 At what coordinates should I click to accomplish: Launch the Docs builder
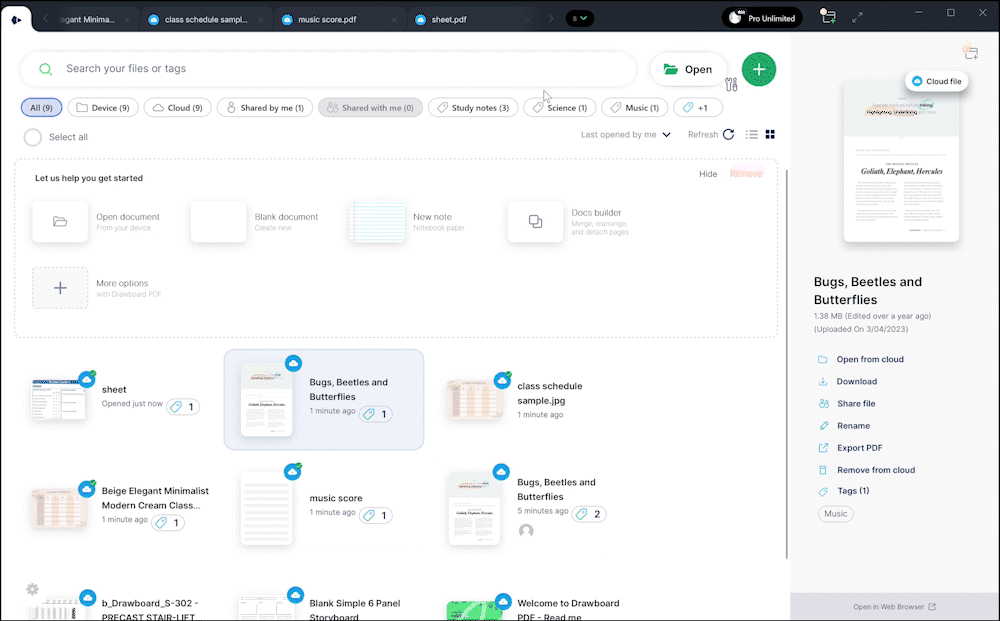[568, 221]
